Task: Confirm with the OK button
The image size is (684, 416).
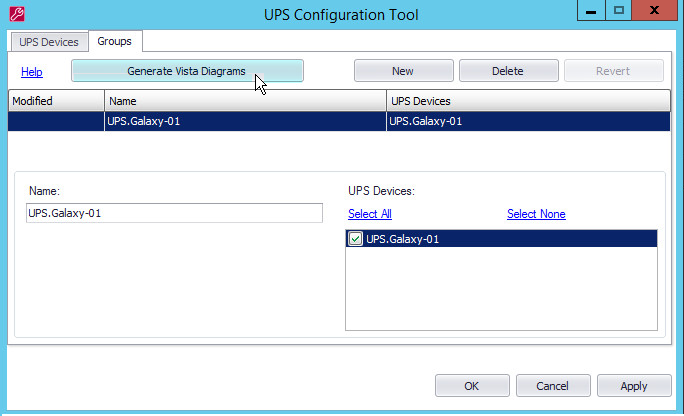Action: [472, 386]
